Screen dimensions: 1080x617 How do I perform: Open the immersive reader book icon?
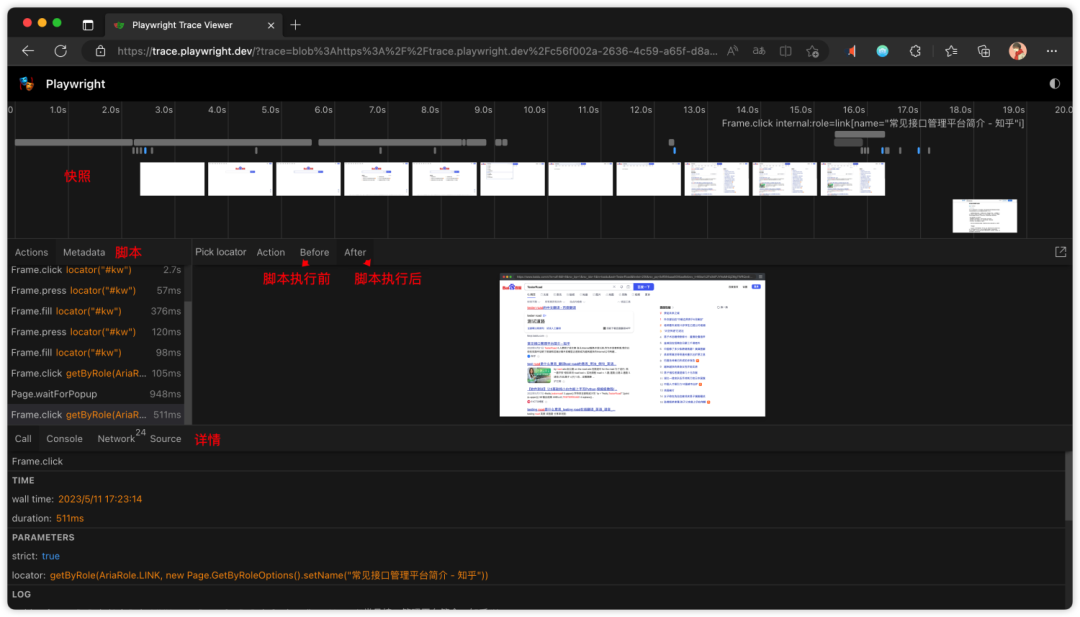point(785,51)
